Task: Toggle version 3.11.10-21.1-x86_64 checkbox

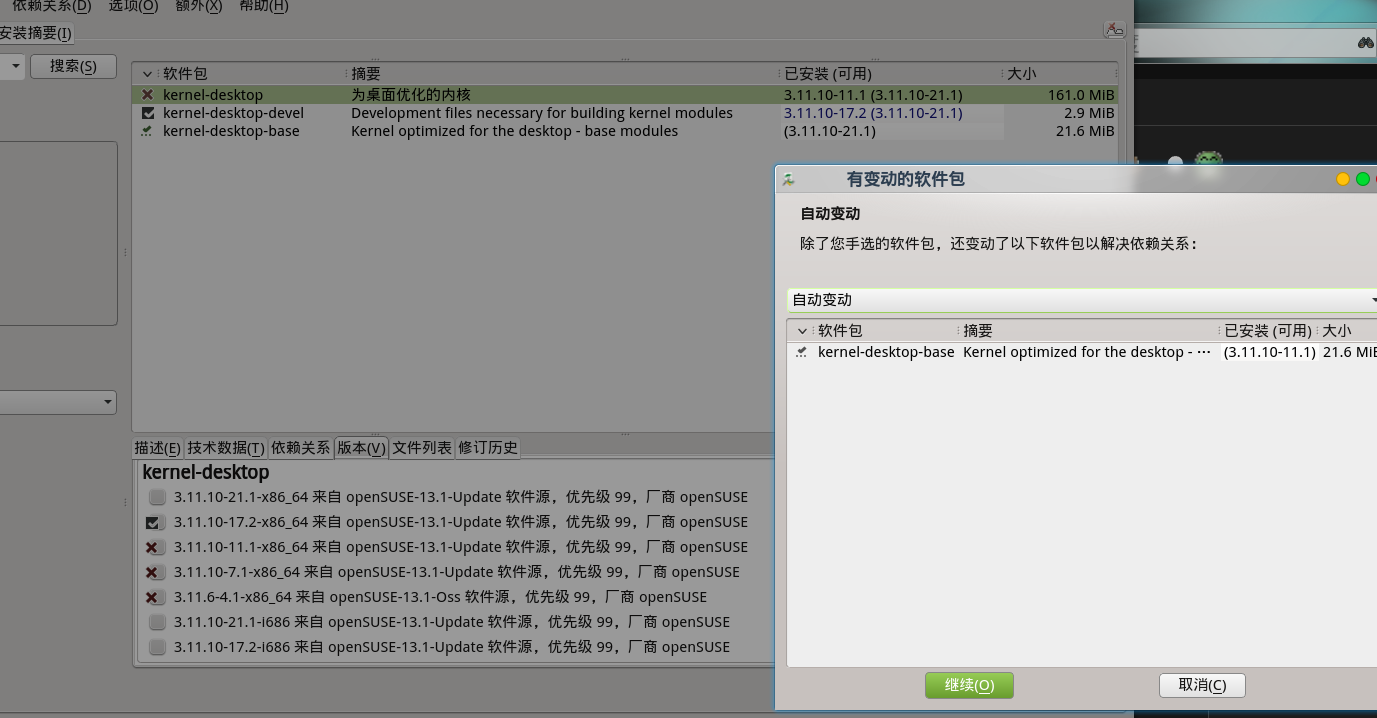Action: click(157, 497)
